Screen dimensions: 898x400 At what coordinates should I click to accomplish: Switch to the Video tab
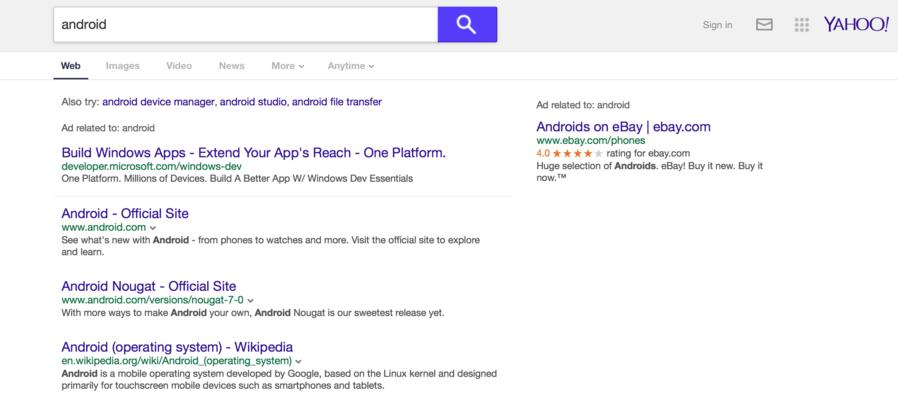[x=179, y=66]
